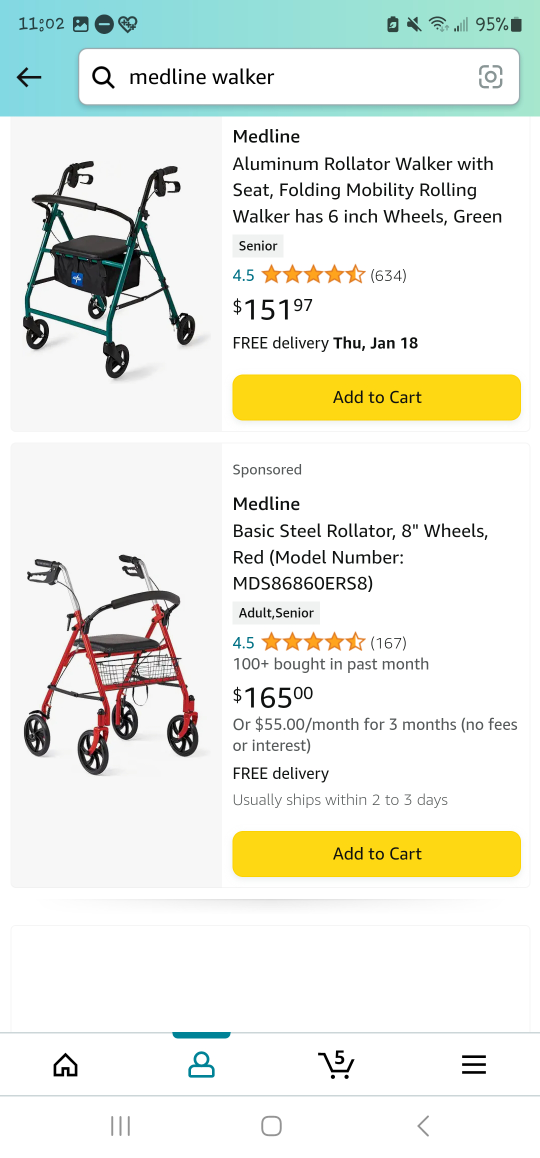Open the 634 ratings star review
The image size is (540, 1158).
(319, 275)
